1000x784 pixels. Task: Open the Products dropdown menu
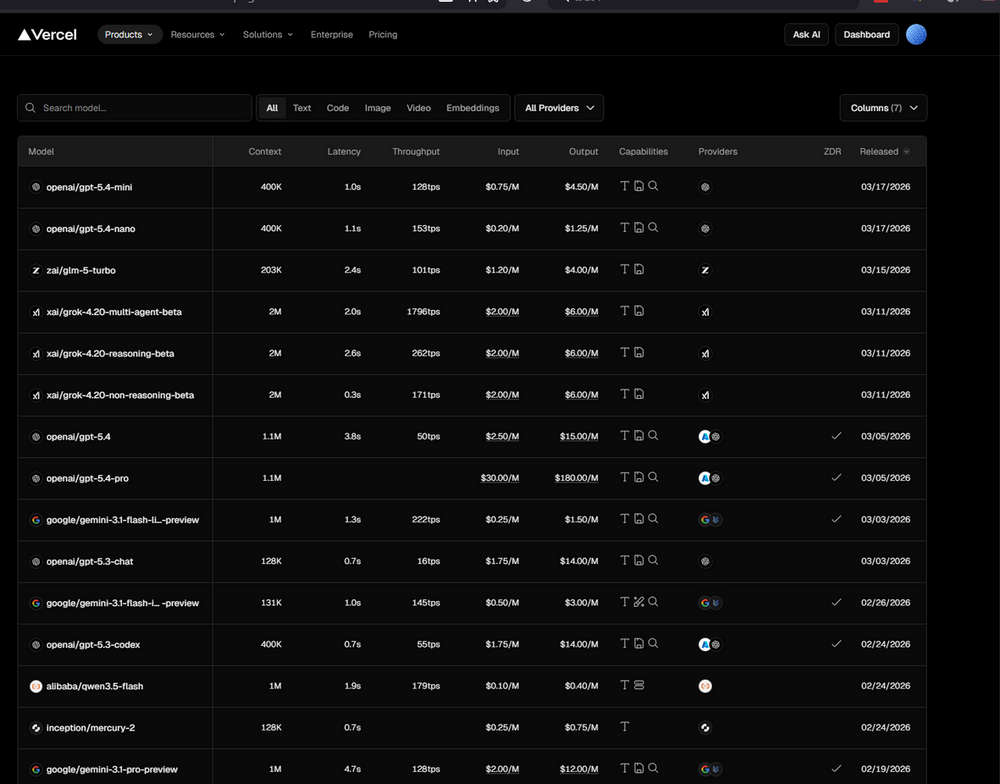pos(129,34)
